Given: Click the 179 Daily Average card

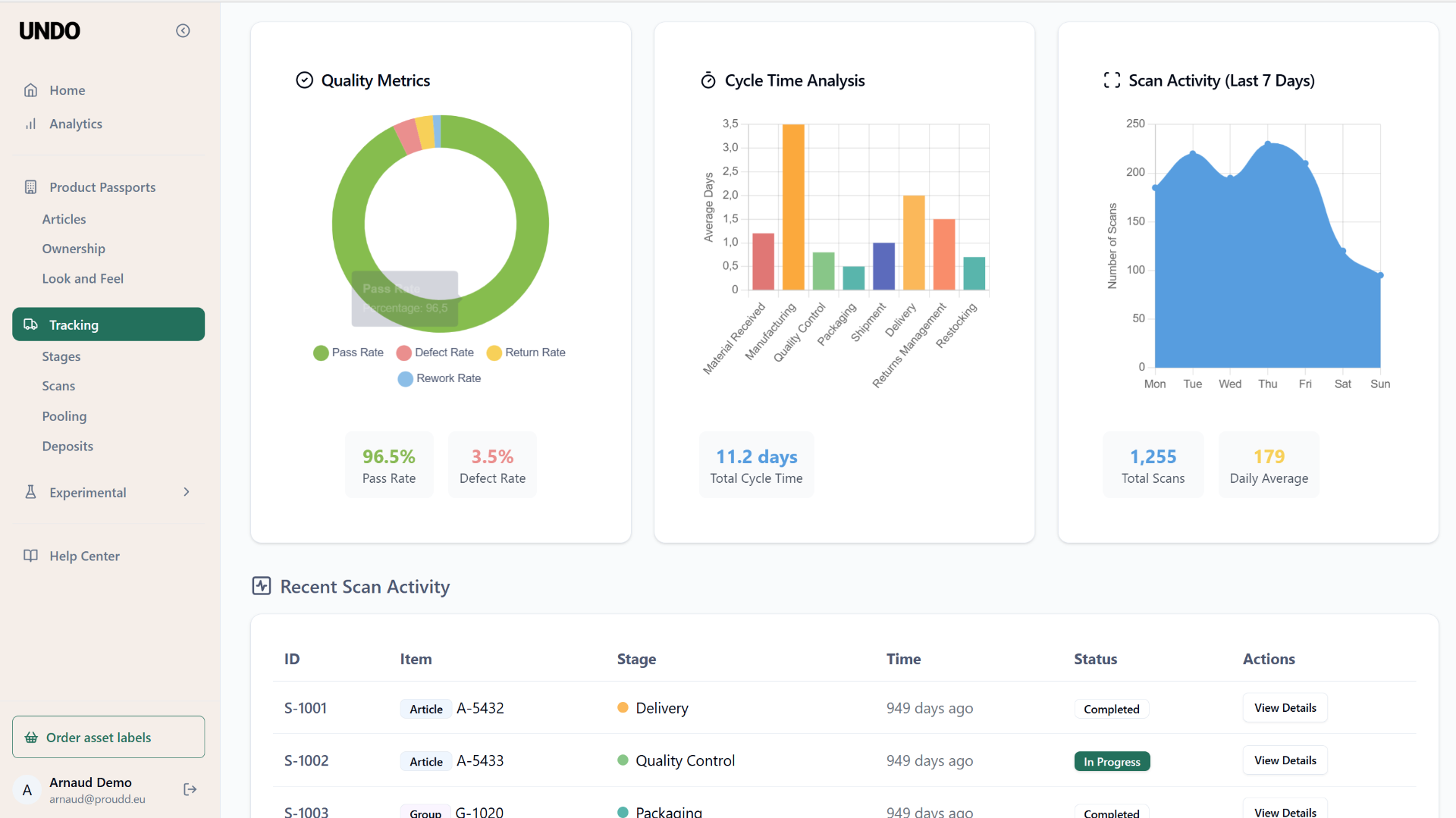Looking at the screenshot, I should (x=1269, y=465).
